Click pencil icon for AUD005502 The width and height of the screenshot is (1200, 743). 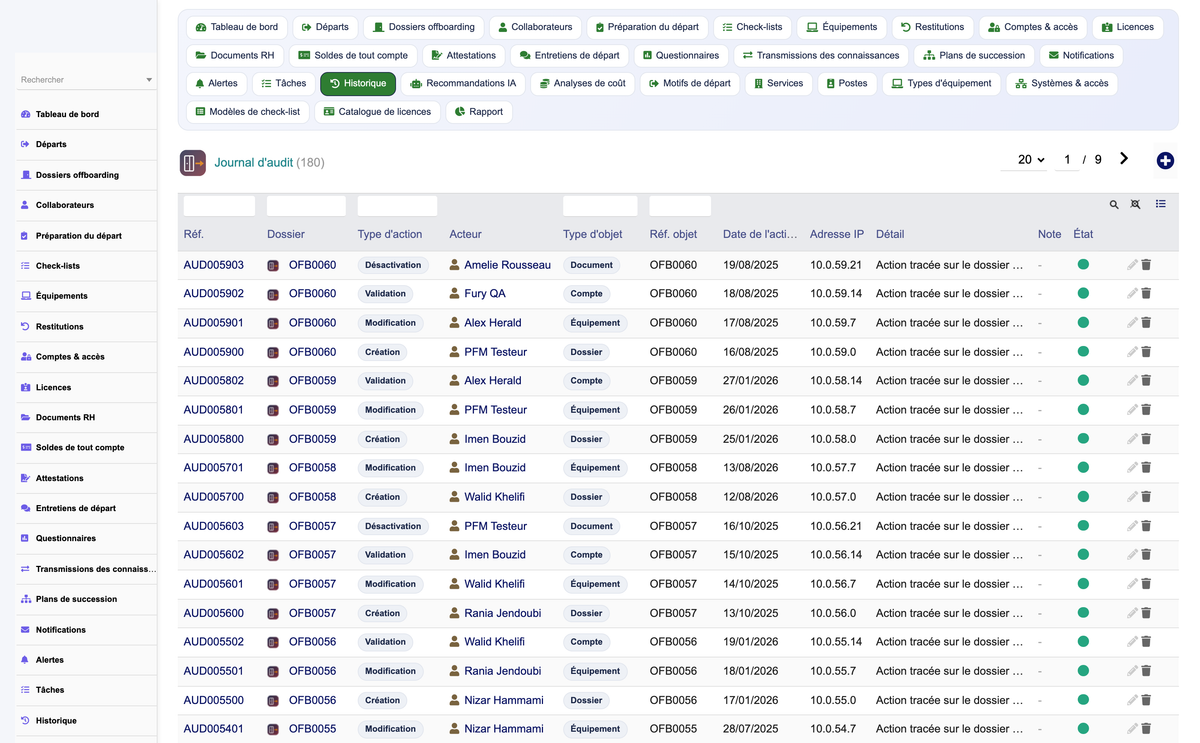(x=1132, y=642)
